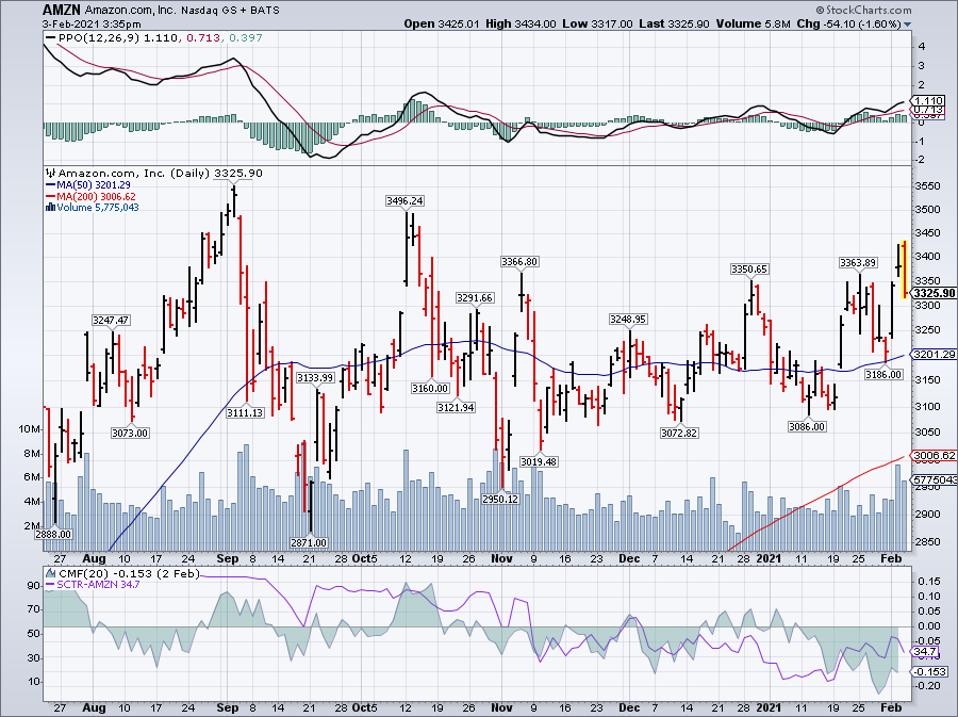Click the 3072.82 December low label
Screen dimensions: 958x717
(679, 433)
